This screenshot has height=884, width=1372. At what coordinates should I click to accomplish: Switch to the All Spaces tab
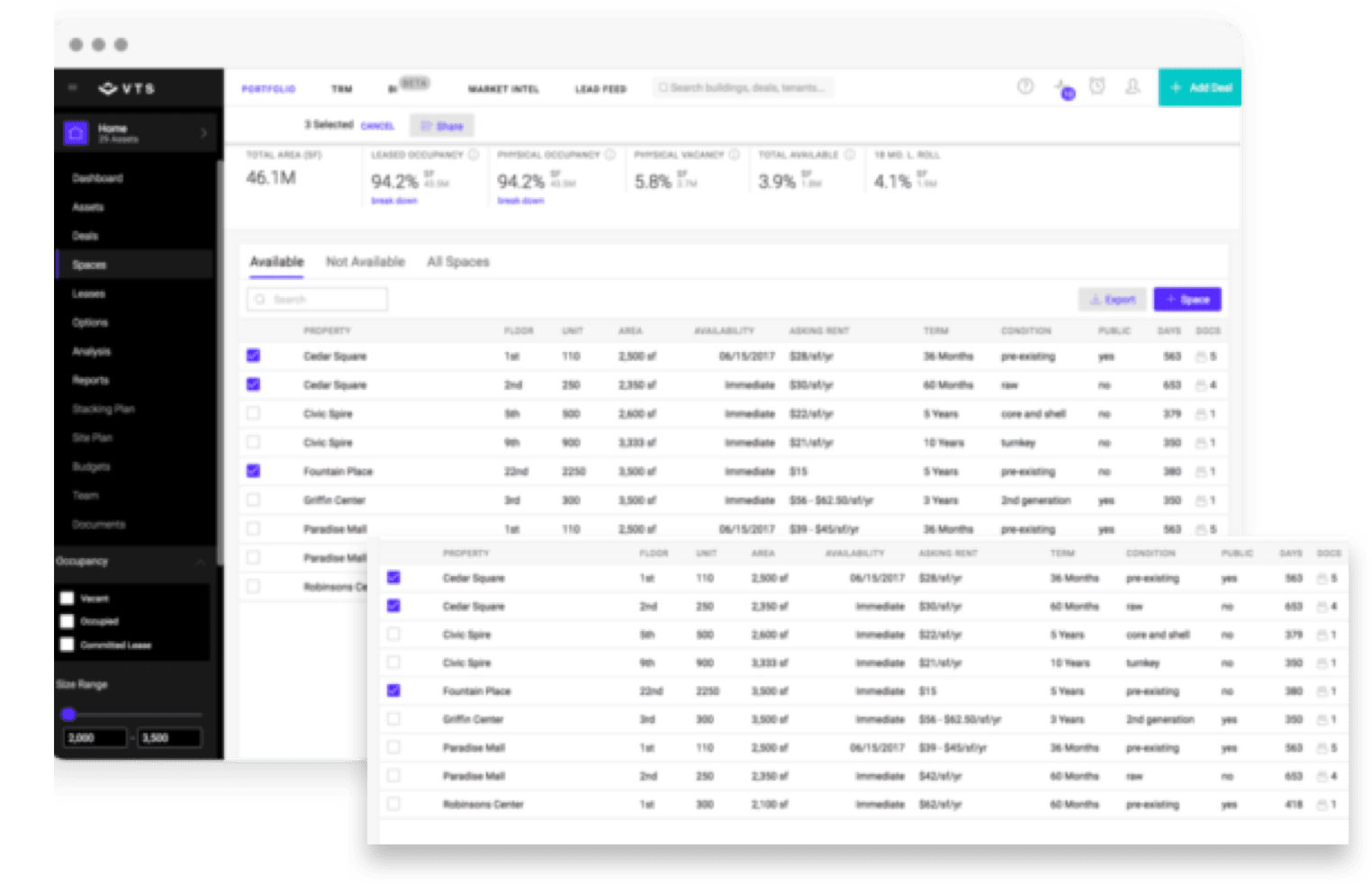click(458, 262)
